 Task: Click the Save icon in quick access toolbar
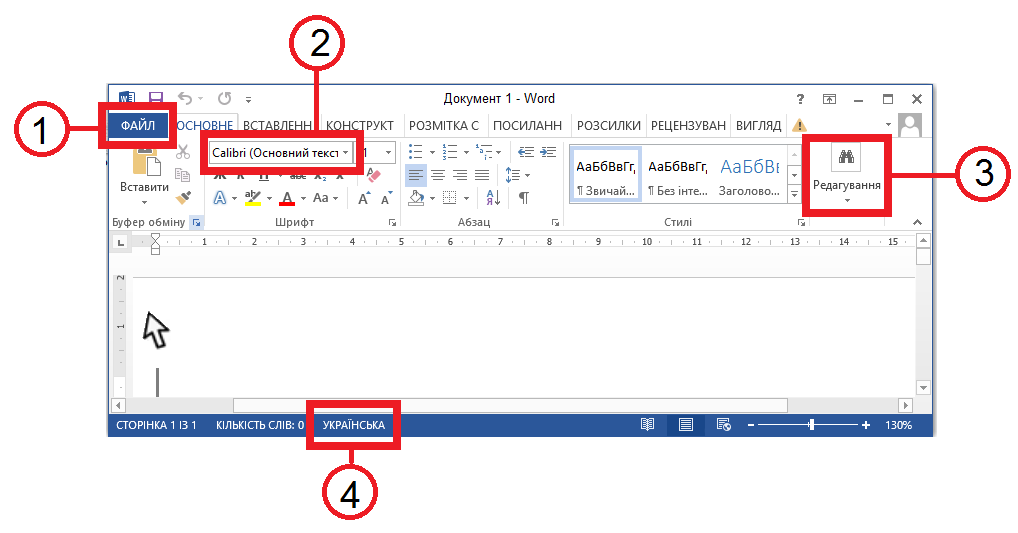click(x=156, y=99)
